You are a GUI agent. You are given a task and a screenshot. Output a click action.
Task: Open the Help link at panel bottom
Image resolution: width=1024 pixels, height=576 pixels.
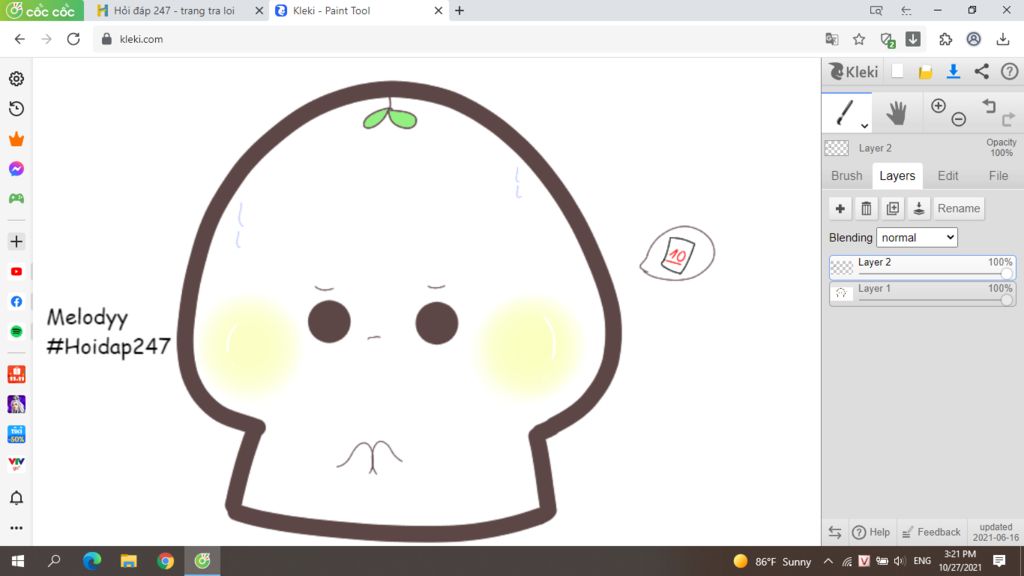coord(871,532)
